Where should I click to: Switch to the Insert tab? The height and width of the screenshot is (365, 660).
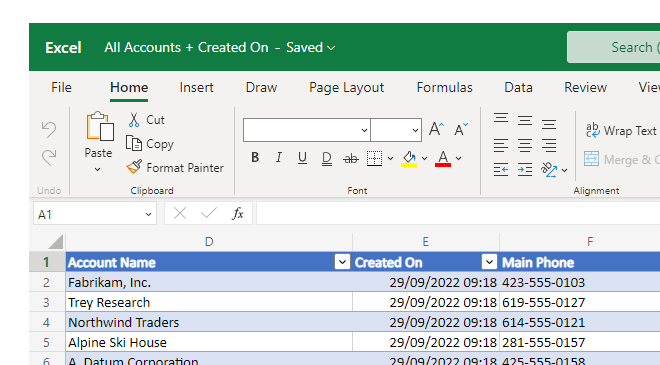coord(196,87)
